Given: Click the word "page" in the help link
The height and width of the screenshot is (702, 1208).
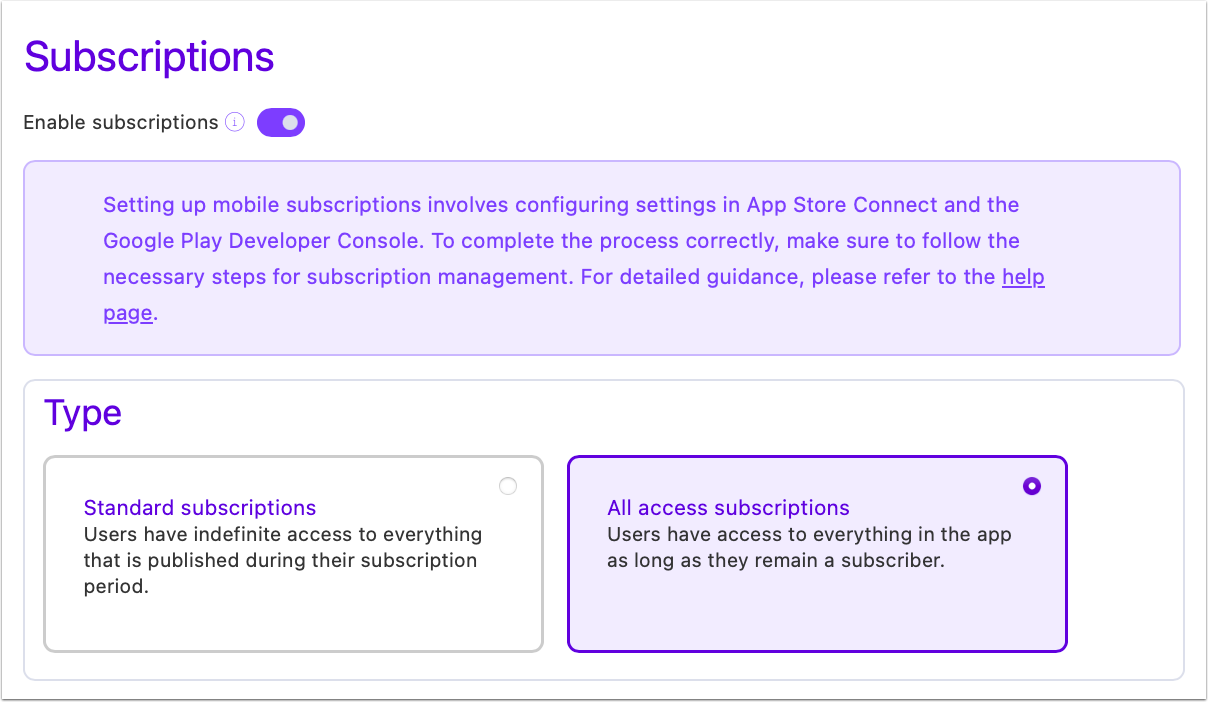Looking at the screenshot, I should 128,313.
